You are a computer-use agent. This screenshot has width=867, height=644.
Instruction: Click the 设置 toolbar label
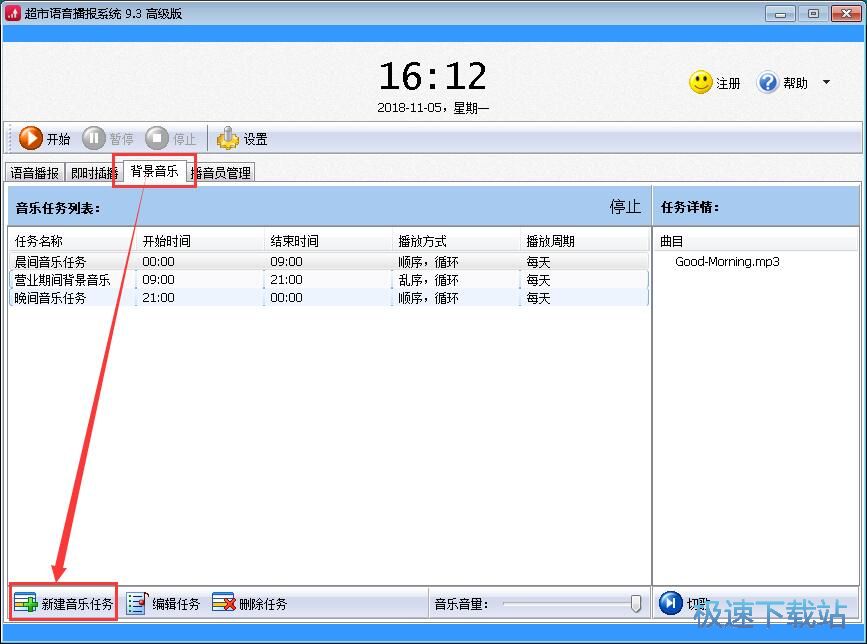pyautogui.click(x=255, y=139)
